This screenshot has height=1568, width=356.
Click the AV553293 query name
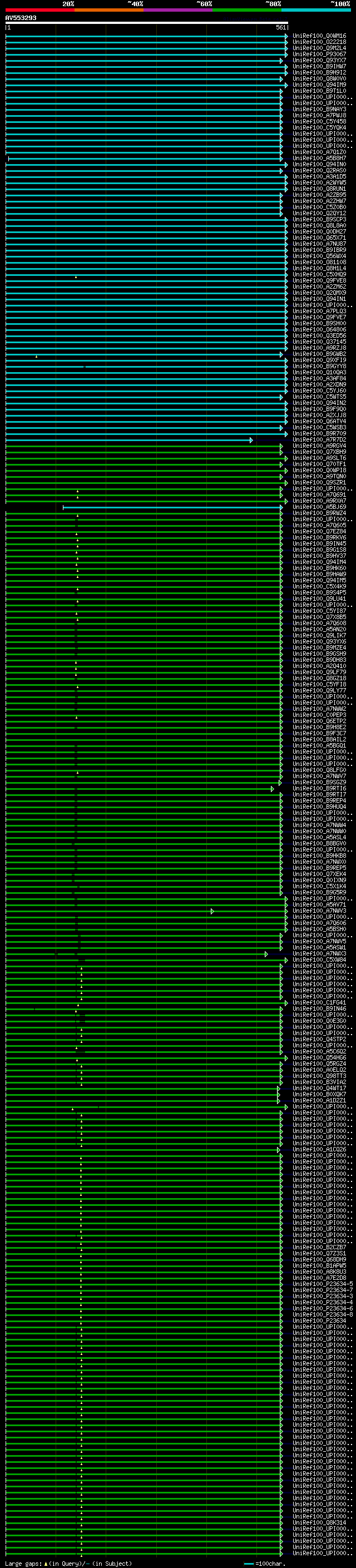coord(21,18)
